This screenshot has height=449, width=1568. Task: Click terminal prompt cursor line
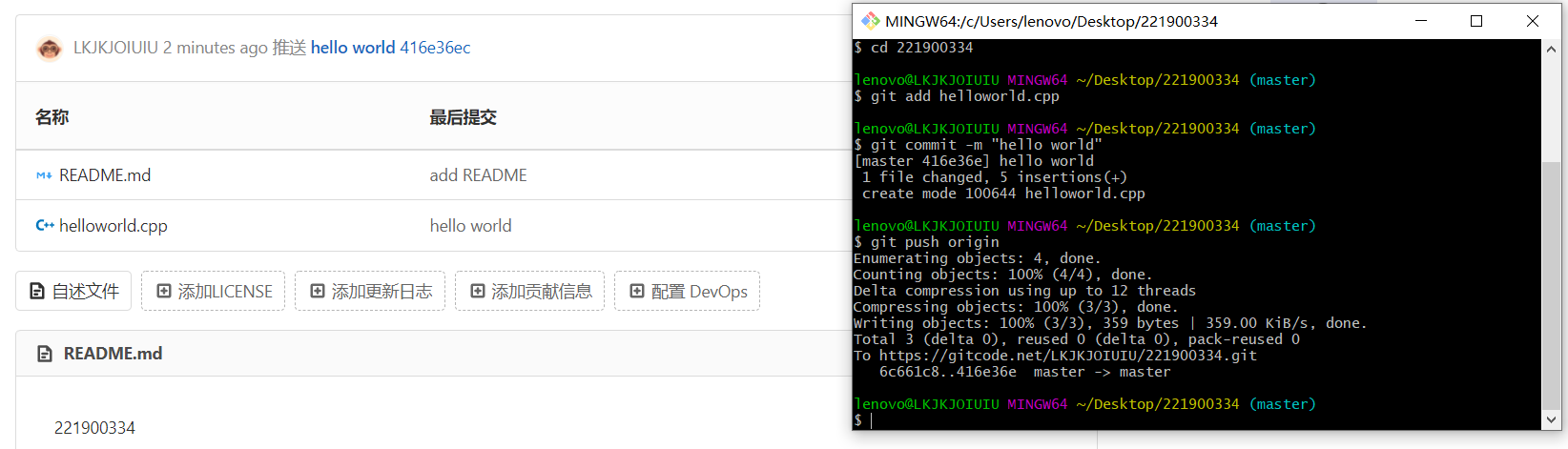[863, 420]
